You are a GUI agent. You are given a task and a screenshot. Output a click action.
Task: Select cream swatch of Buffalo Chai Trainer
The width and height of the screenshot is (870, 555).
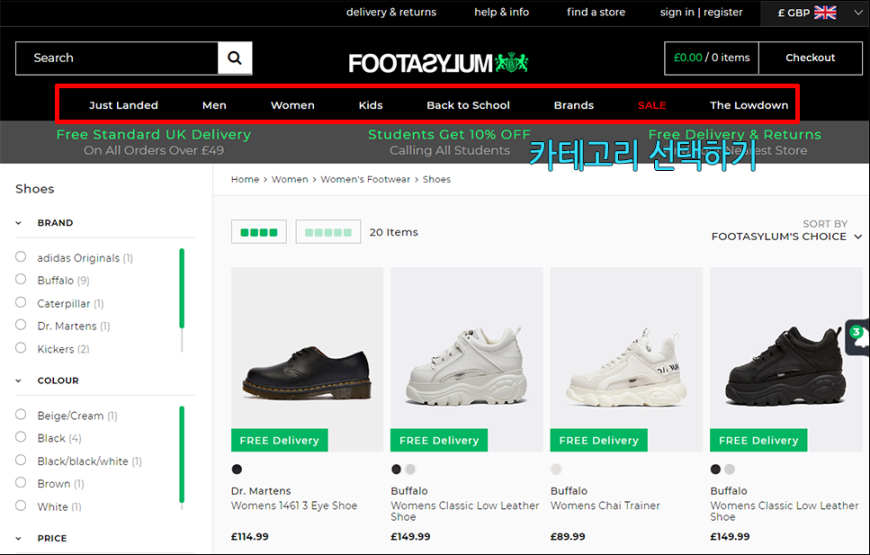(556, 470)
